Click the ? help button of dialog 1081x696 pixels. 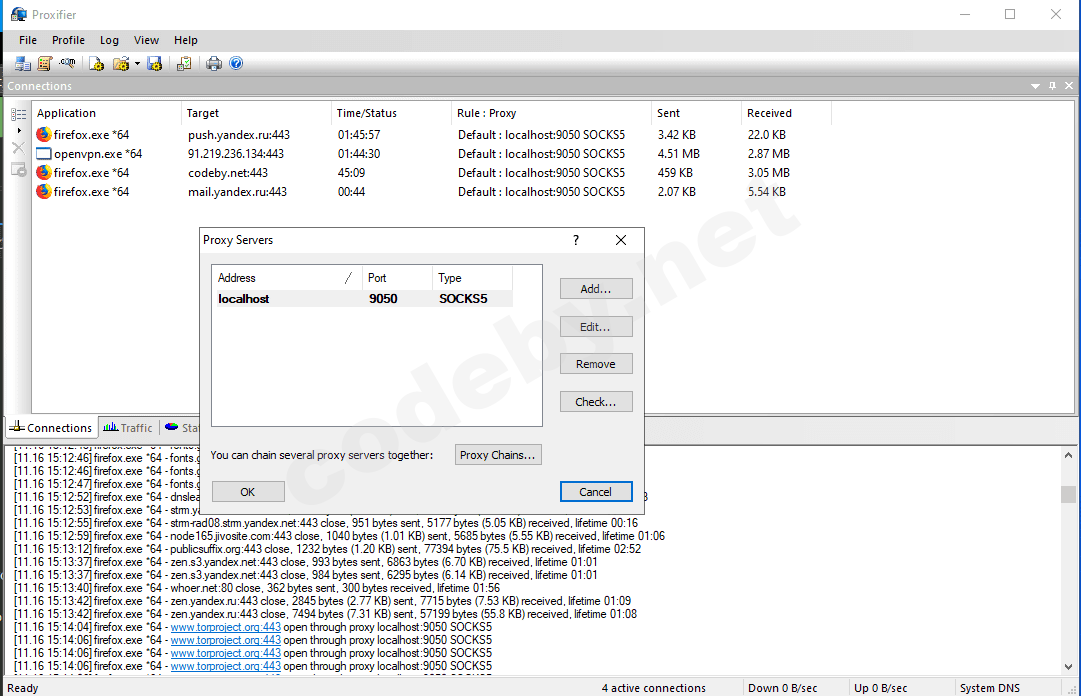(x=576, y=240)
